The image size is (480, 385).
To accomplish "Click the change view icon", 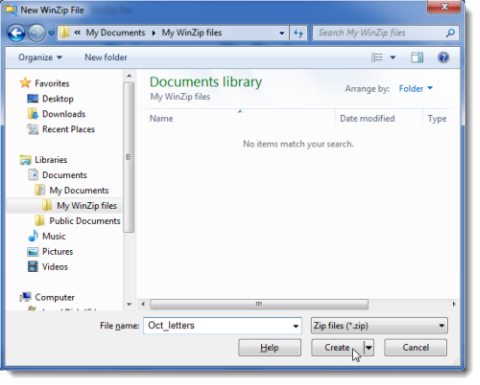I will (377, 57).
